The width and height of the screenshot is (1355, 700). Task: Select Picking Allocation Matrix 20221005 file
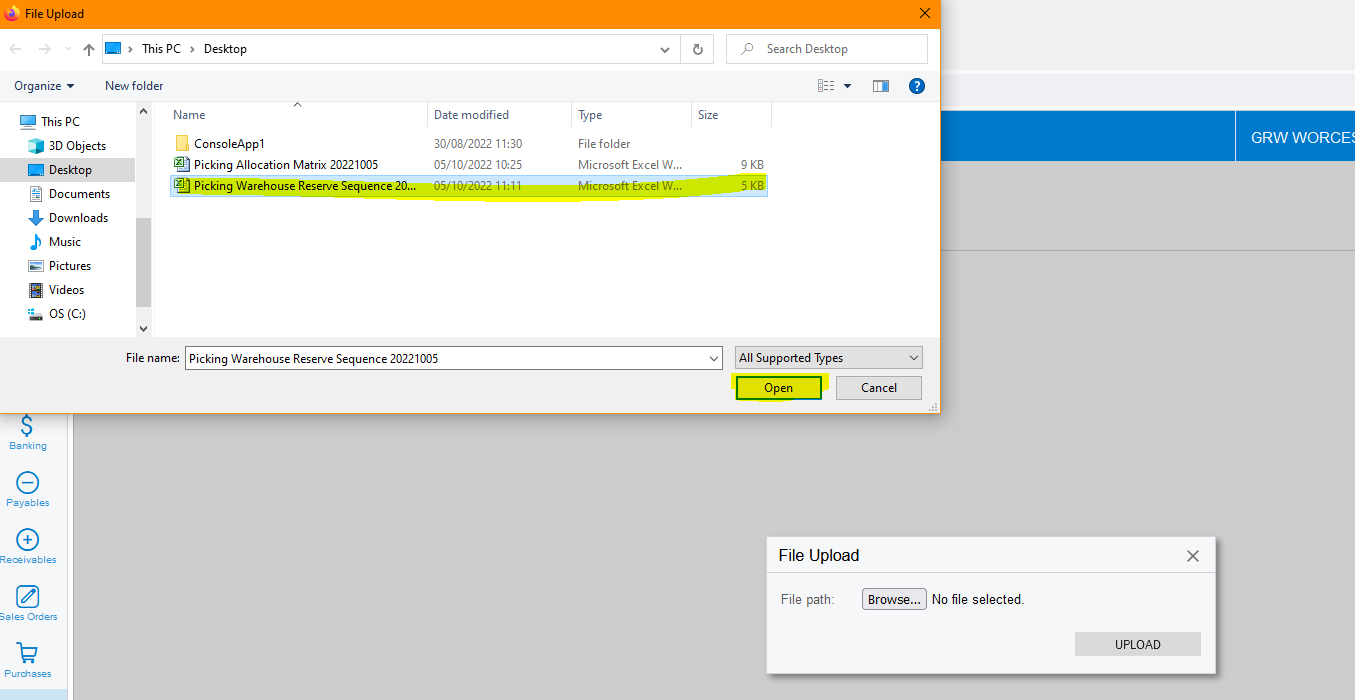click(x=285, y=165)
